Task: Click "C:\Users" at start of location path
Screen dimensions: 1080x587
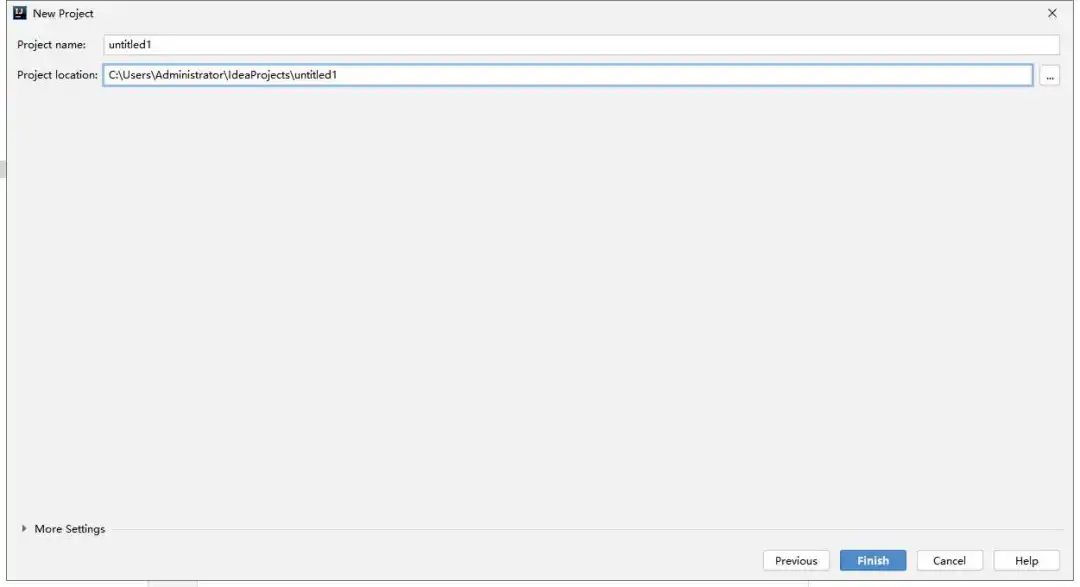Action: coord(129,75)
